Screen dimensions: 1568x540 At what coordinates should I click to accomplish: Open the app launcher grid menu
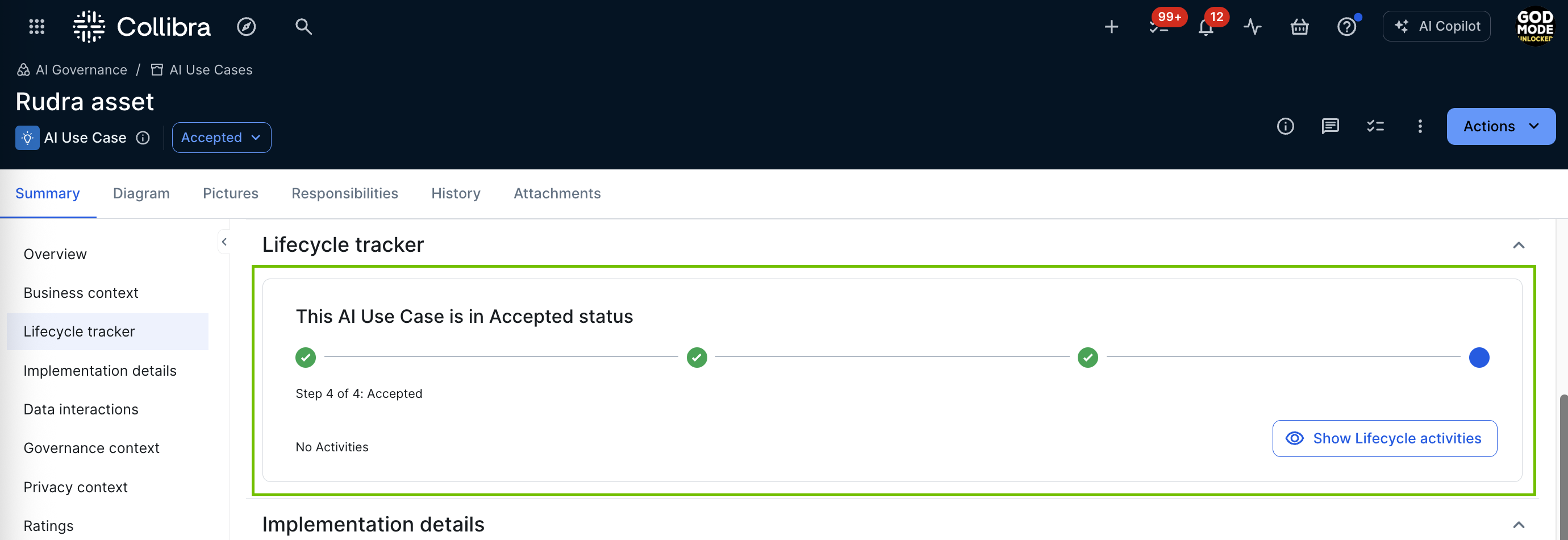tap(36, 27)
